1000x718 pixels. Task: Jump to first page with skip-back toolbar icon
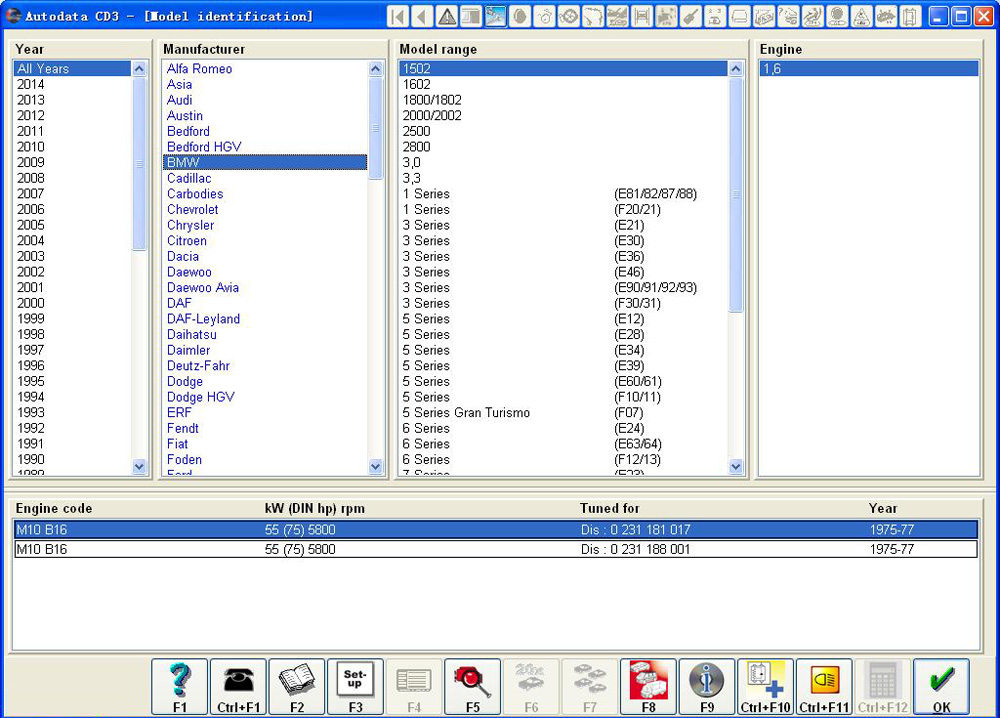398,16
